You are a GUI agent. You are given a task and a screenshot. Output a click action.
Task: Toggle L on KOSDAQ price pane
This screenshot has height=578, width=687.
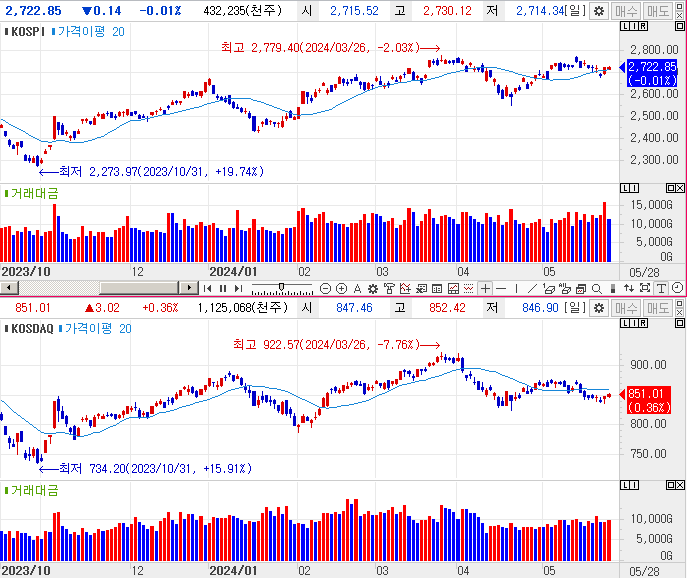click(x=625, y=323)
